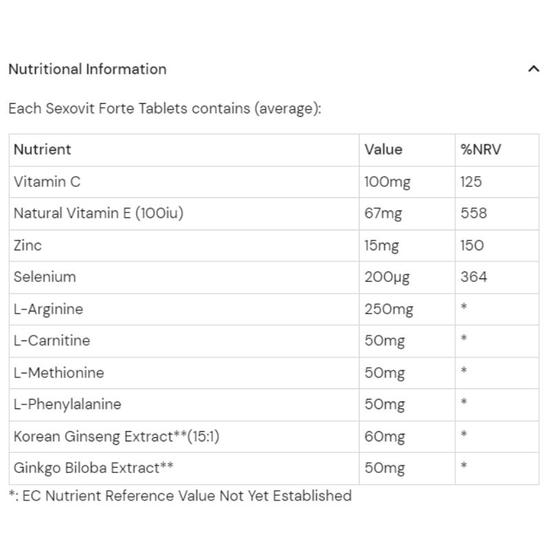Screen dimensions: 550x550
Task: Click the EC Nutrient Reference Value footnote
Action: pos(180,496)
